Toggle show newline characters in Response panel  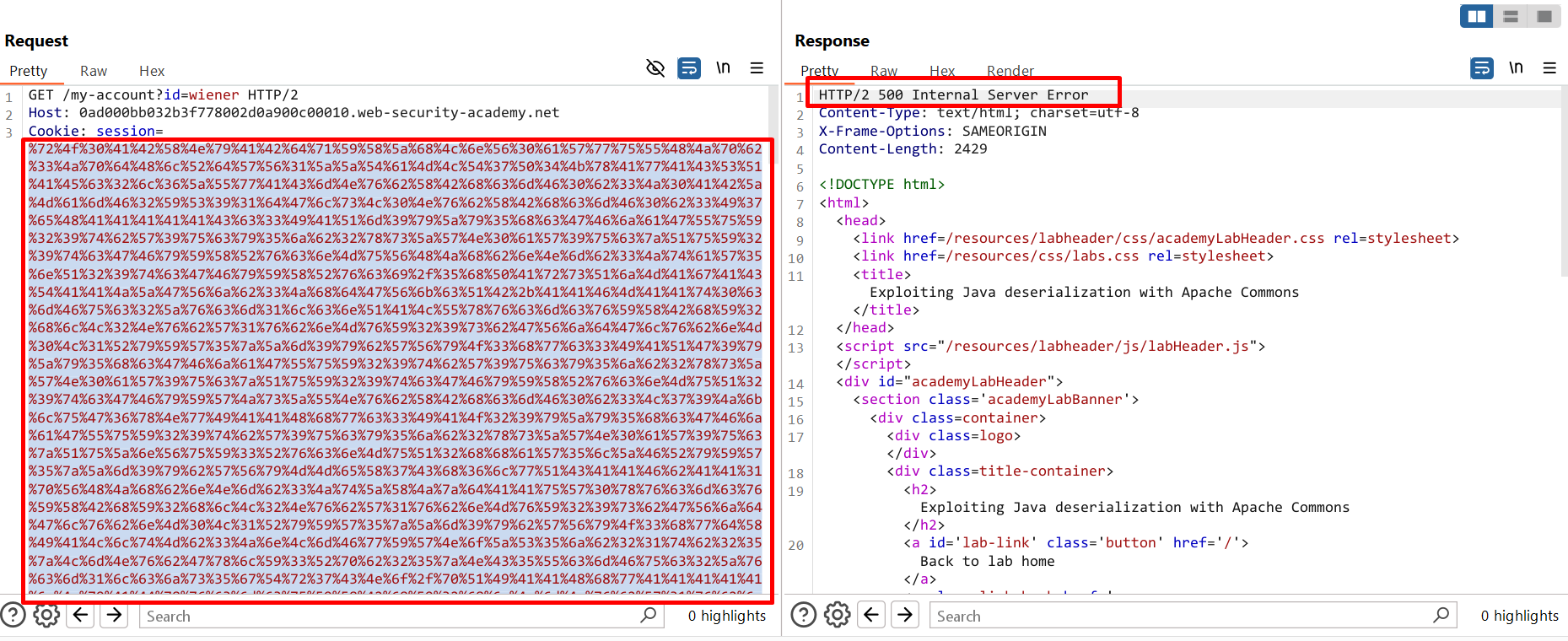1516,68
